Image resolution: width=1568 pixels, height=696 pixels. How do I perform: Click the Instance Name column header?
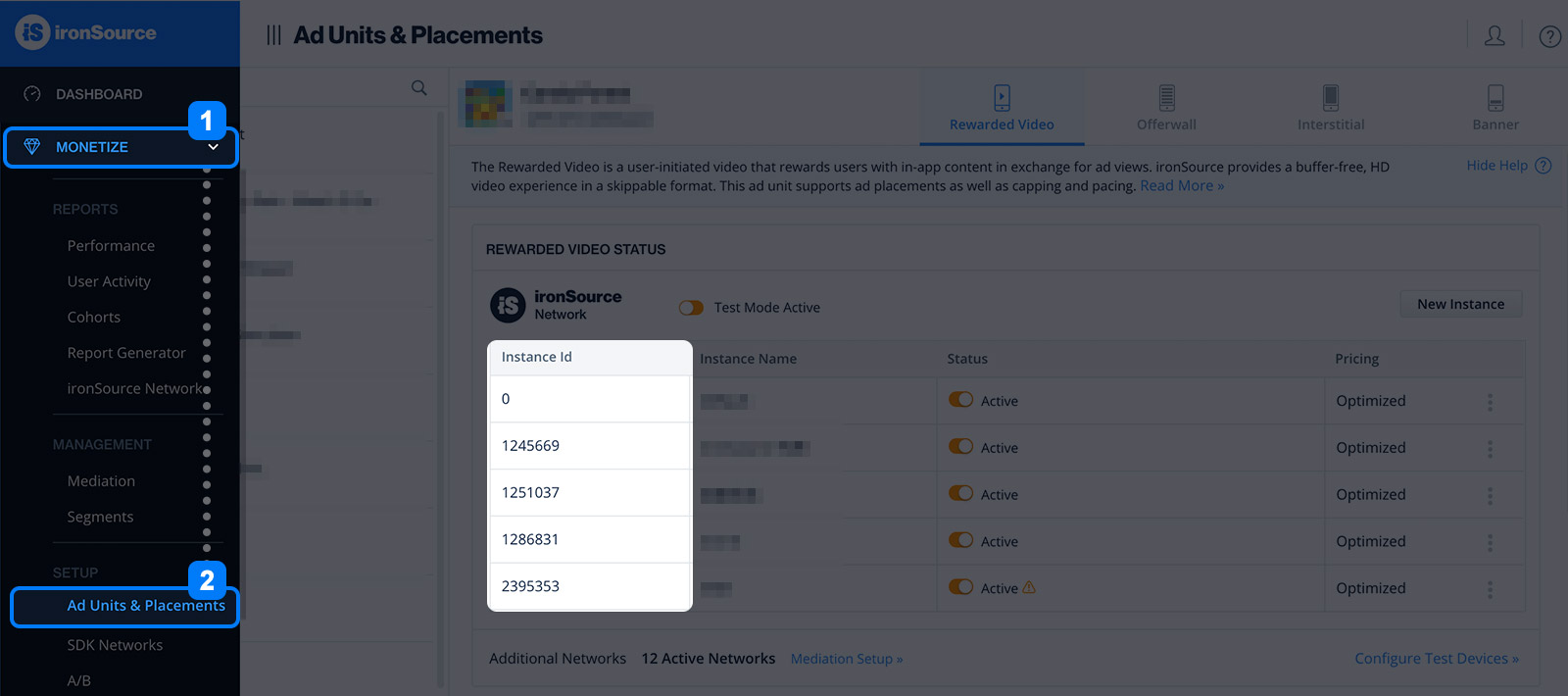pyautogui.click(x=749, y=359)
